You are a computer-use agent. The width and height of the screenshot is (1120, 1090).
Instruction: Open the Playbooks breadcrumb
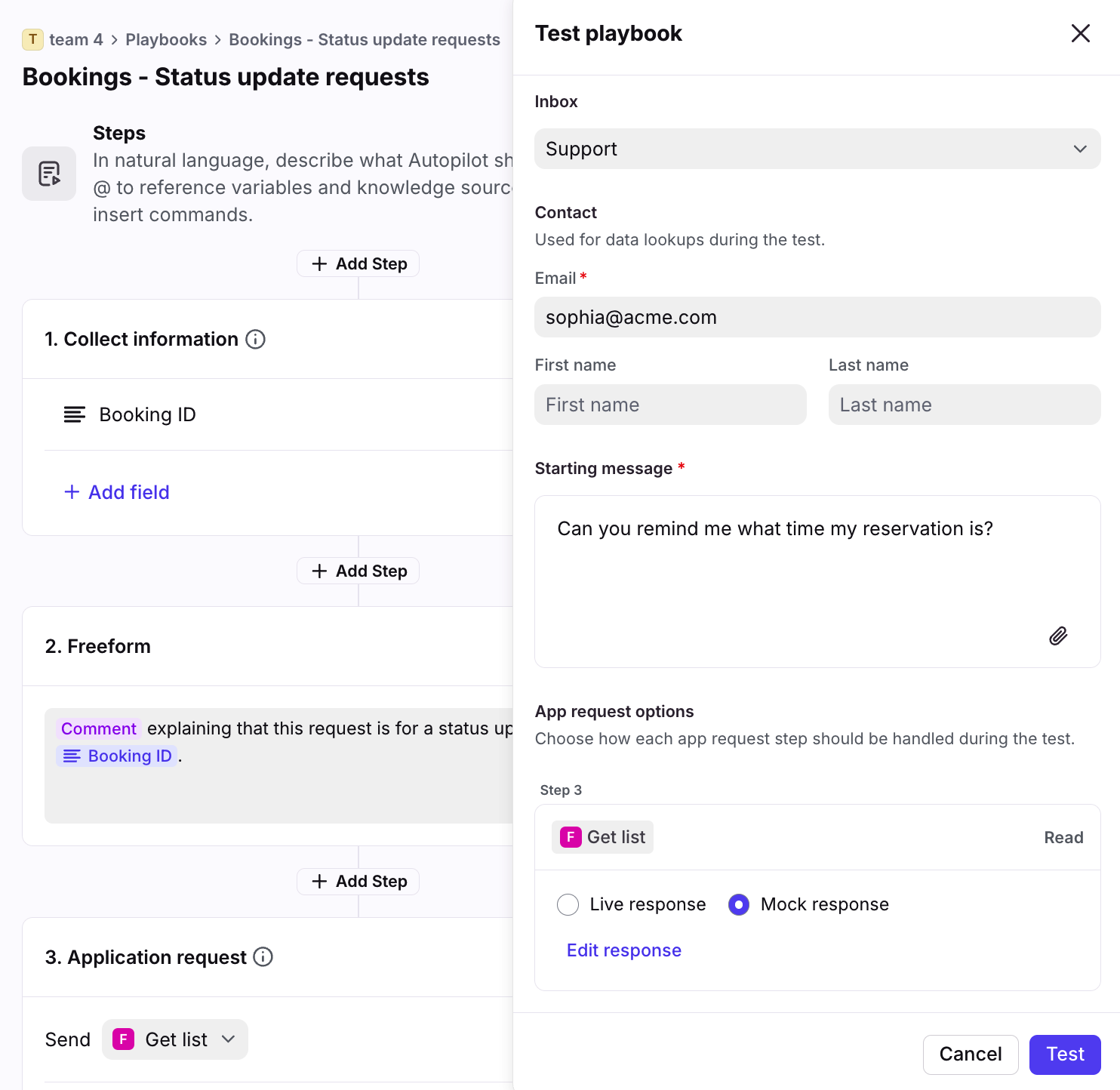pyautogui.click(x=166, y=39)
